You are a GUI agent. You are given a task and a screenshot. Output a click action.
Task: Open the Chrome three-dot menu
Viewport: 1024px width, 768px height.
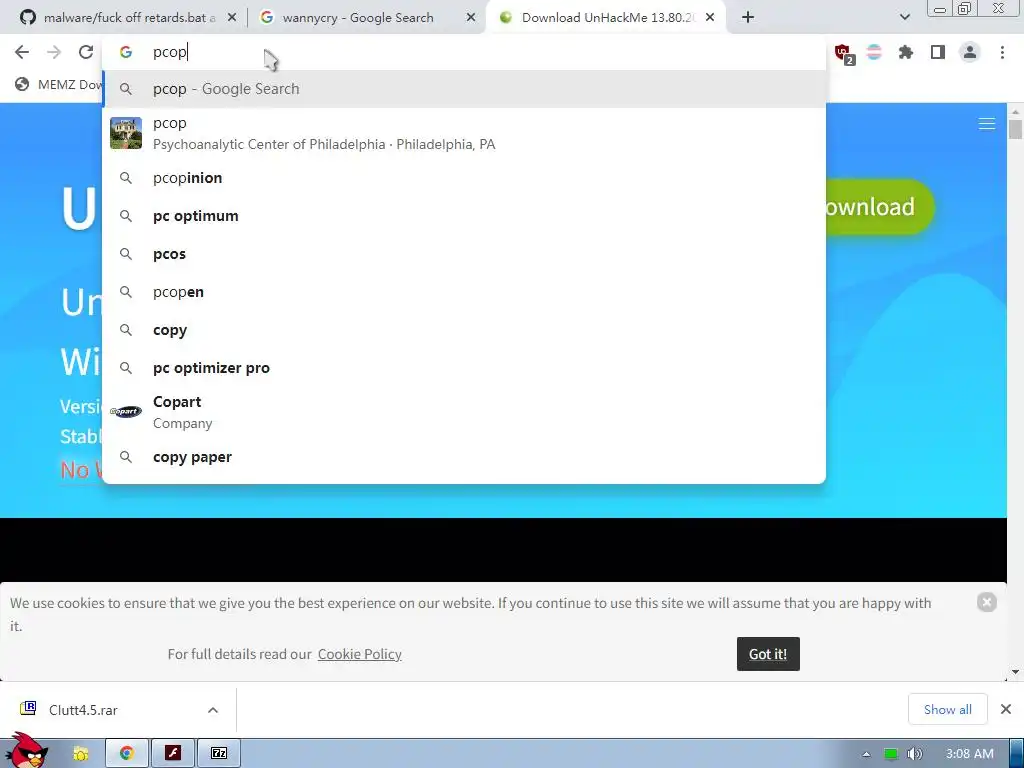coord(1002,52)
